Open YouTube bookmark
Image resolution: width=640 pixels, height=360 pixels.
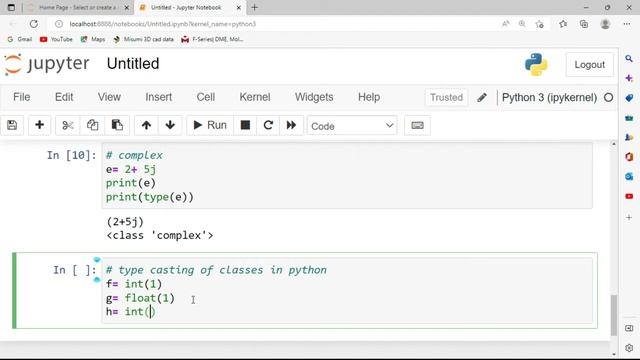[56, 39]
